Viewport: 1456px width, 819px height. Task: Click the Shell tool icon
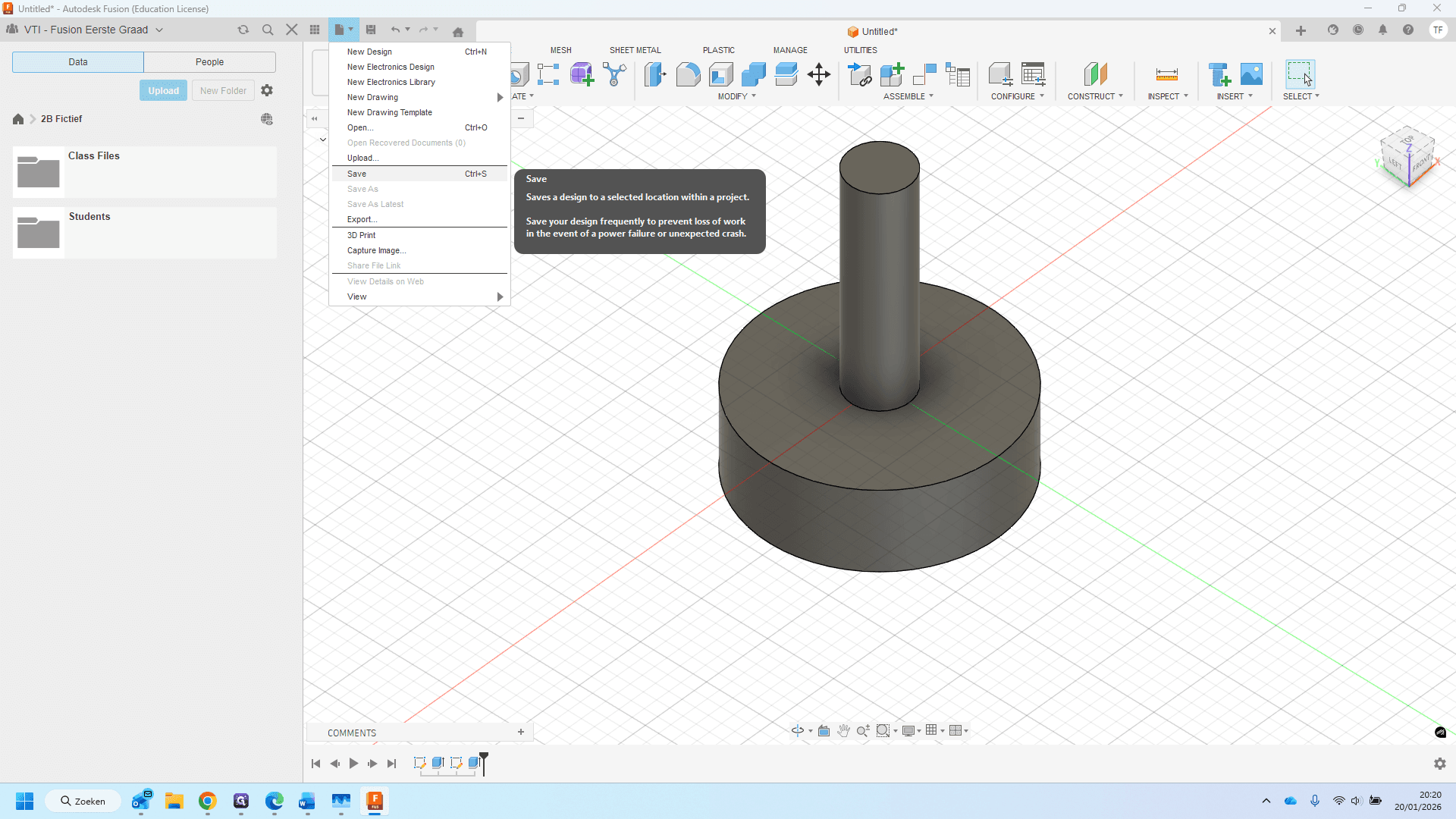[x=720, y=74]
